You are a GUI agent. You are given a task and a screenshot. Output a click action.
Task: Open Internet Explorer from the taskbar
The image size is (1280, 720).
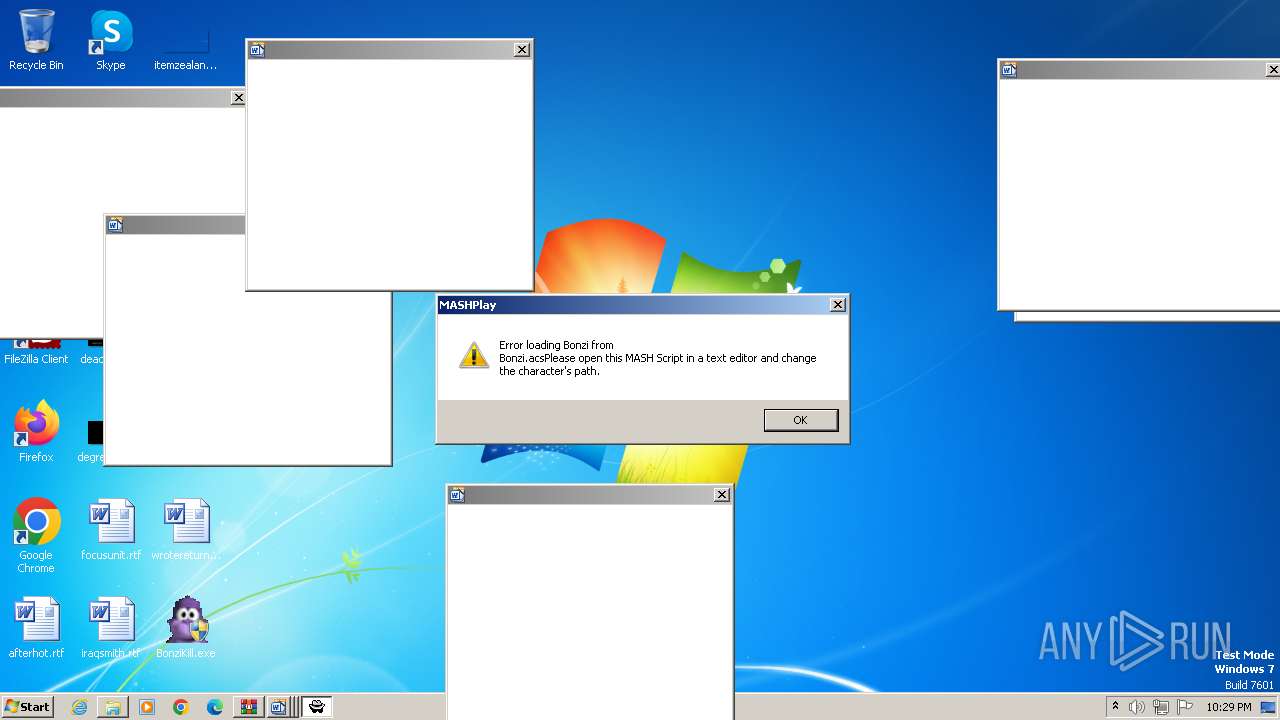[x=79, y=707]
